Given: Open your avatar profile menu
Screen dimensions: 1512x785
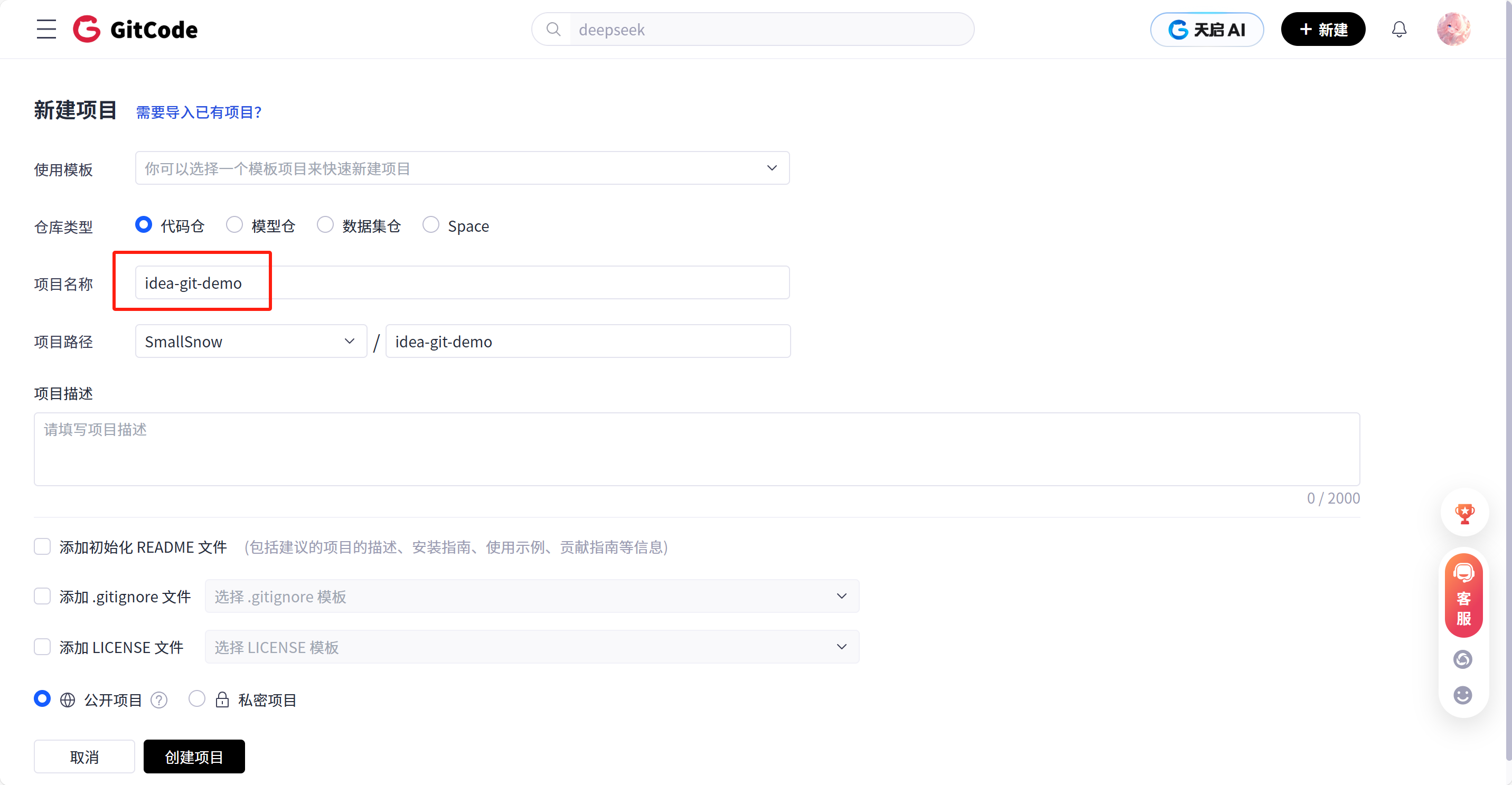Looking at the screenshot, I should [x=1453, y=29].
